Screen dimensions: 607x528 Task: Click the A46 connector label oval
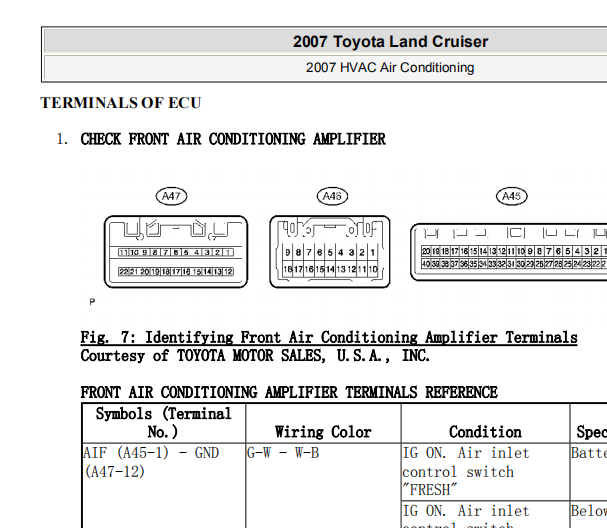tap(332, 196)
